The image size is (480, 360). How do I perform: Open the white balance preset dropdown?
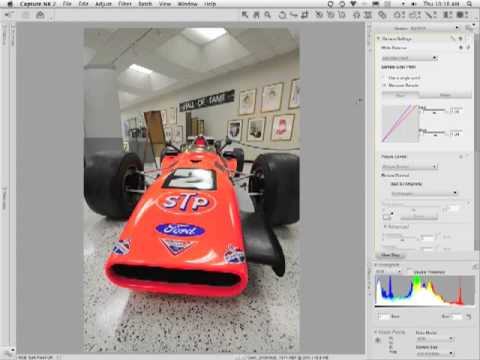click(409, 58)
